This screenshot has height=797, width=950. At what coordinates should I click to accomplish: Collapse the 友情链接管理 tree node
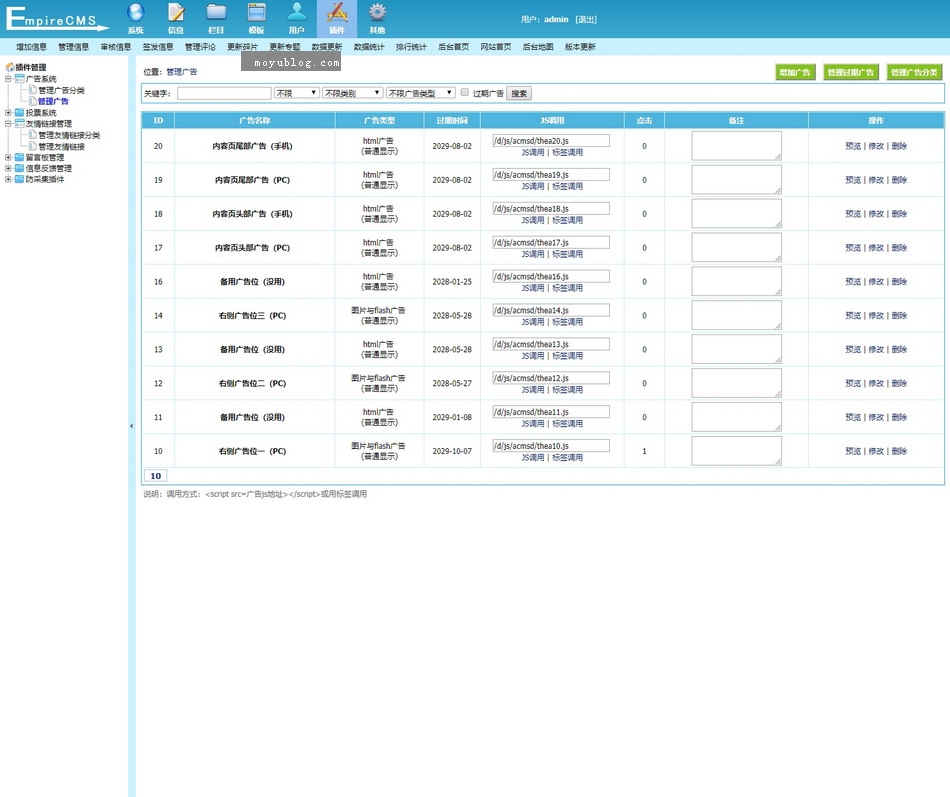tap(8, 124)
